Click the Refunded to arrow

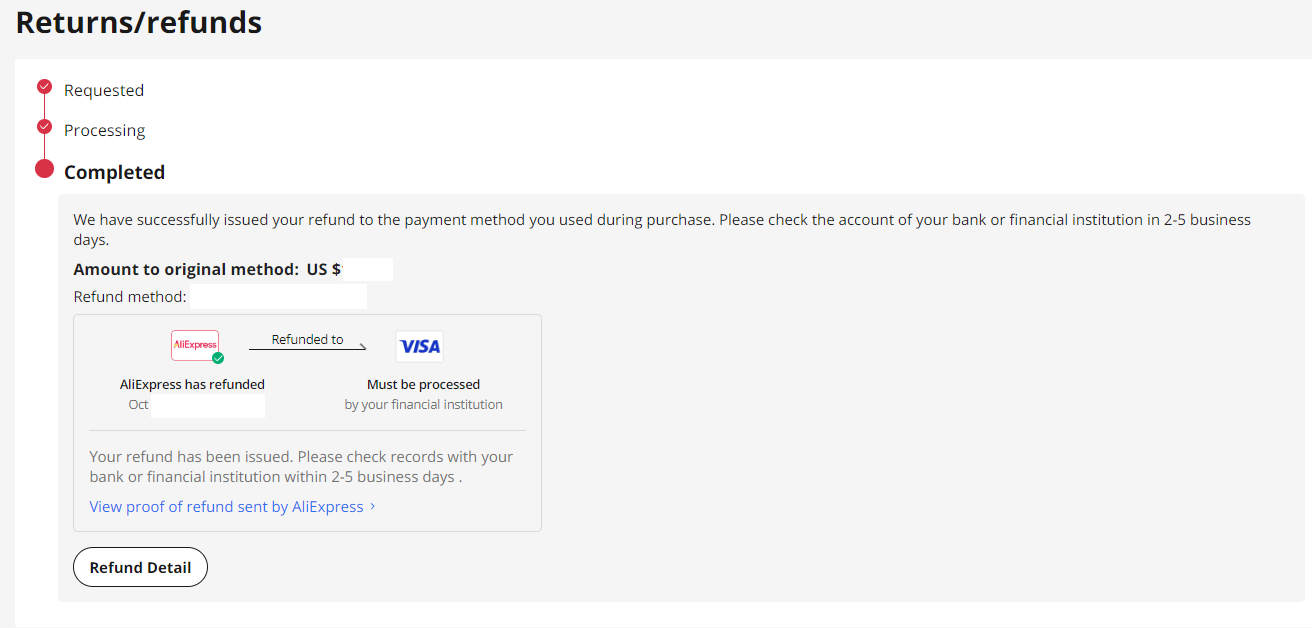pos(308,347)
